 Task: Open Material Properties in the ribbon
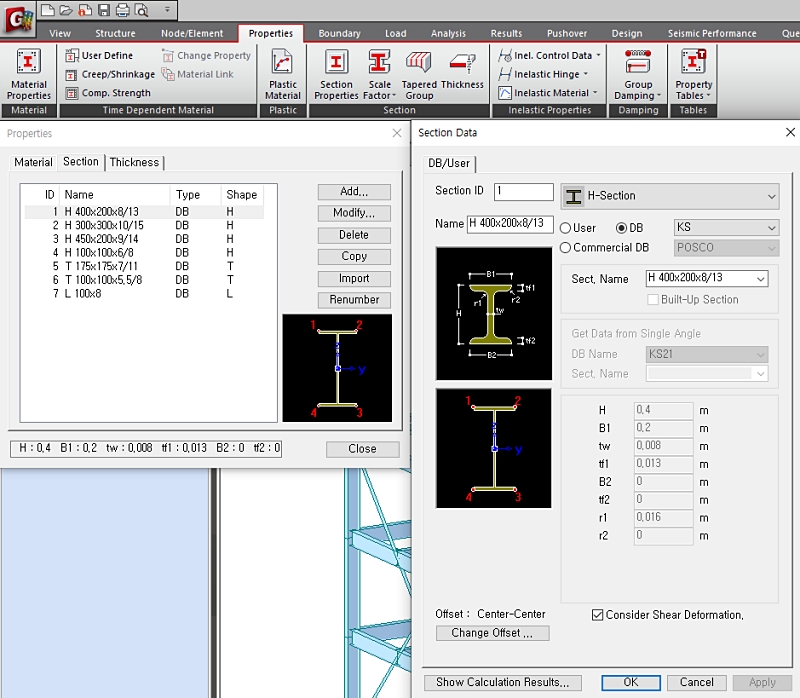[x=29, y=74]
